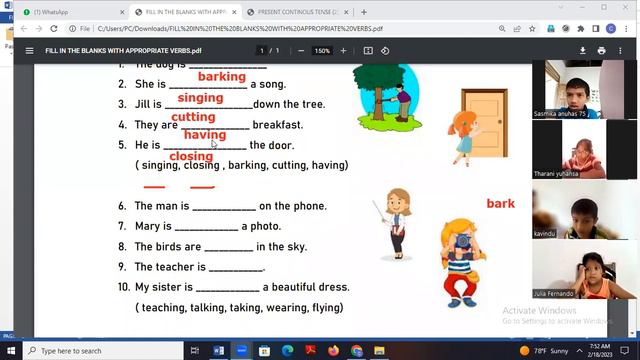Switch to Fill in the Blanks tab
The image size is (640, 360).
click(x=186, y=12)
